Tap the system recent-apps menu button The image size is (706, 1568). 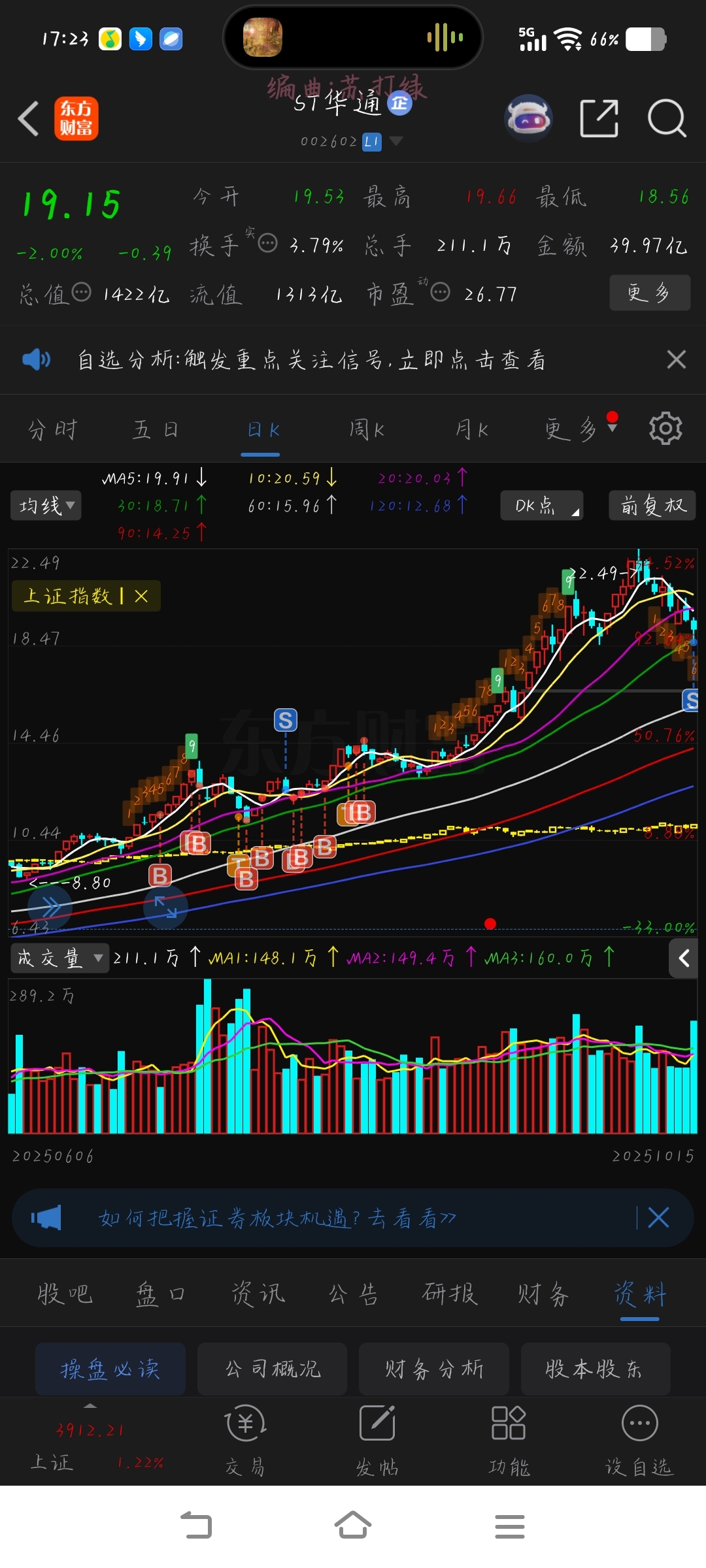tap(510, 1526)
